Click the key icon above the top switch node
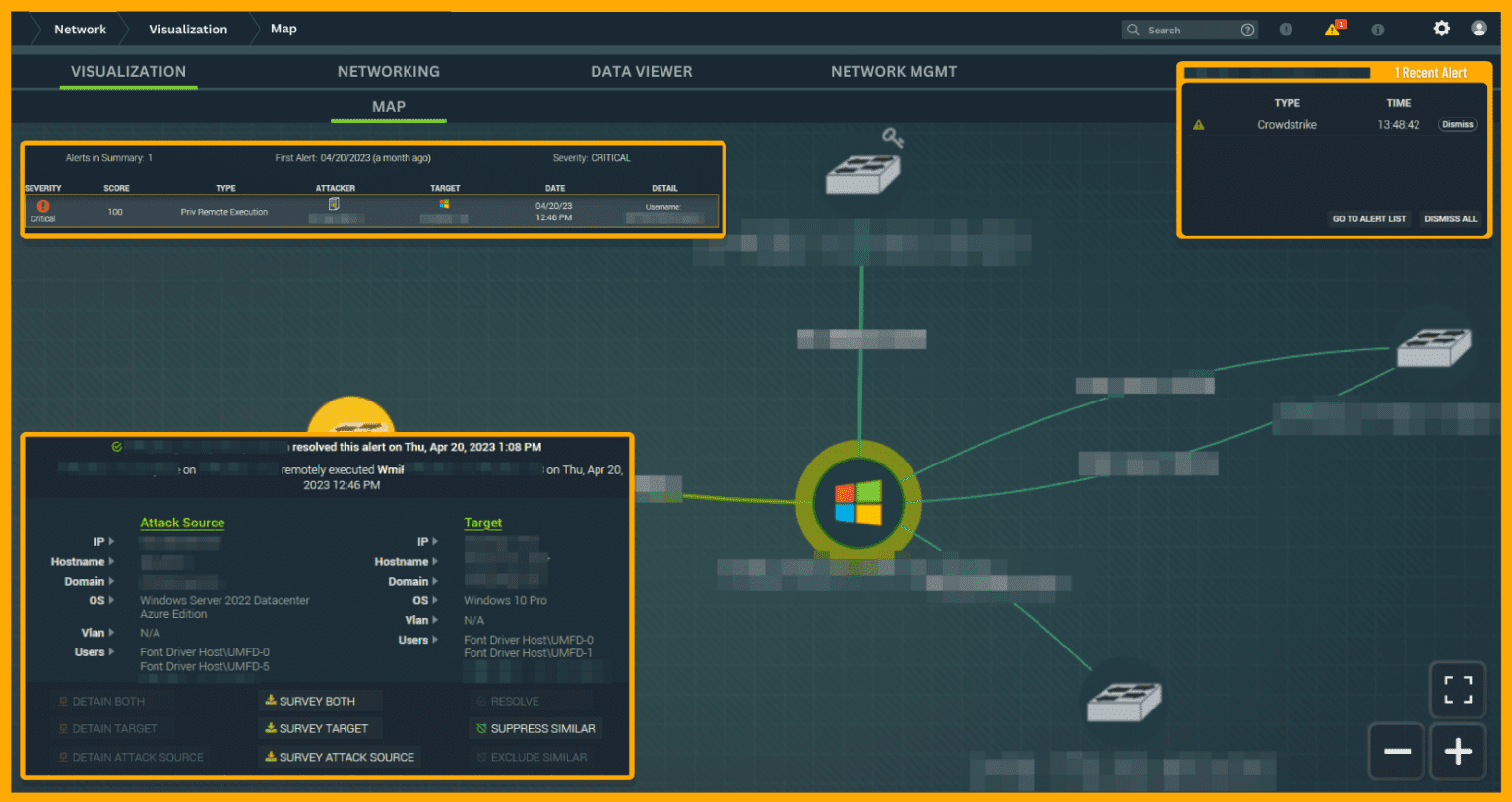Screen dimensions: 1512x802 pos(893,138)
